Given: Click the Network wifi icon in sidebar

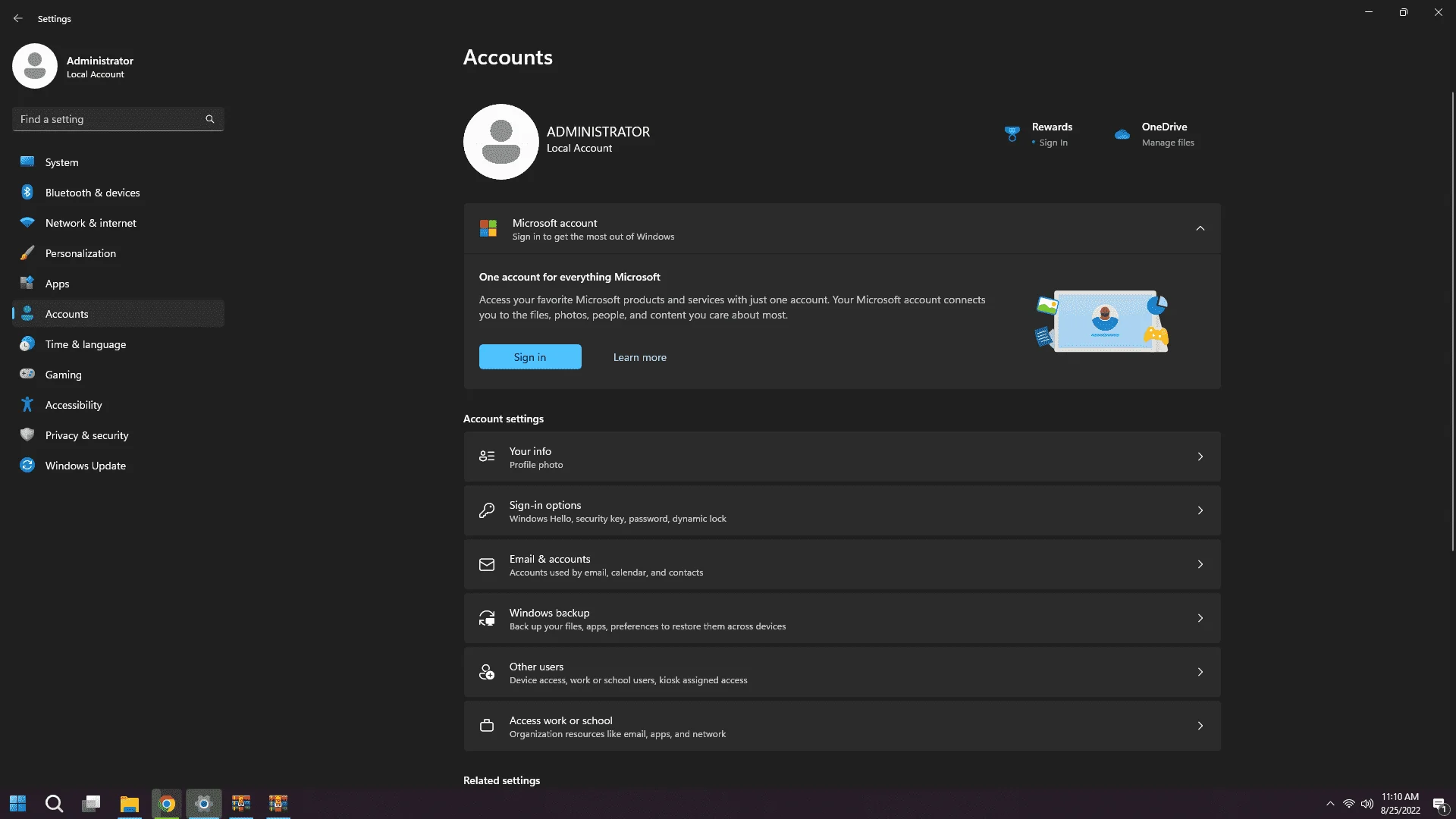Looking at the screenshot, I should click(27, 222).
